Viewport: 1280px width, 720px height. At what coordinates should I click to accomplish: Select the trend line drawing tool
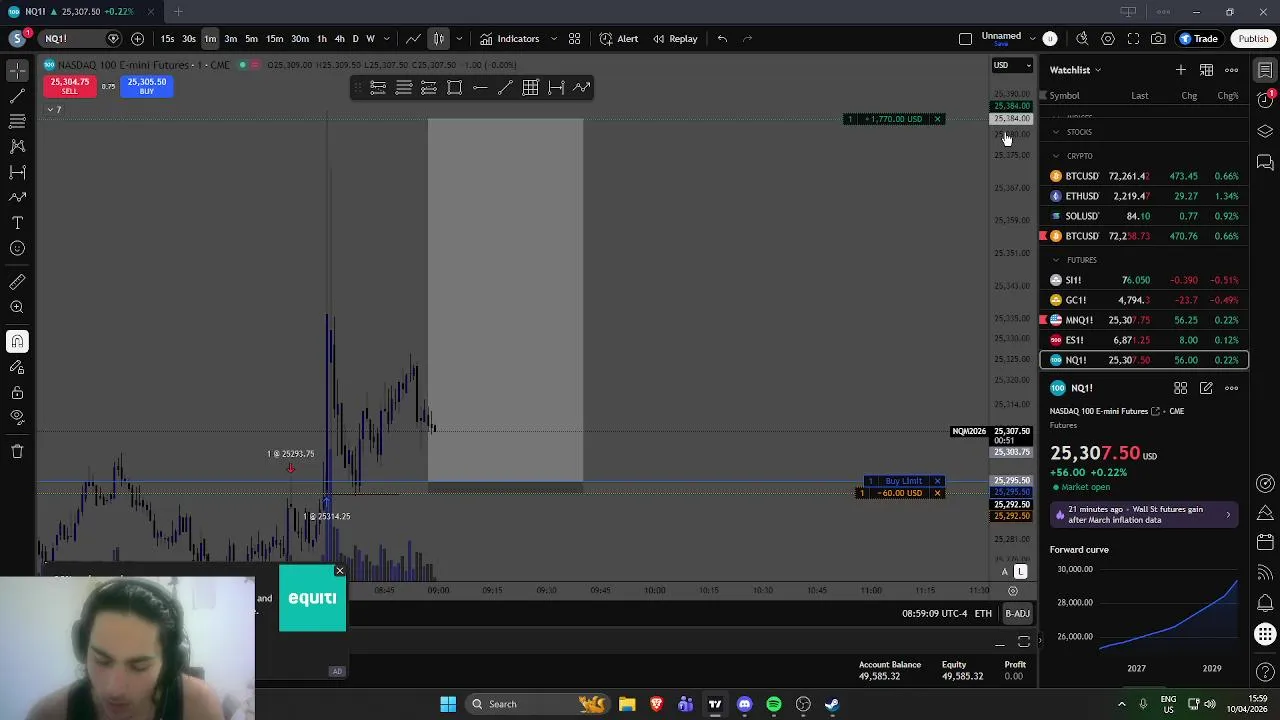point(17,96)
